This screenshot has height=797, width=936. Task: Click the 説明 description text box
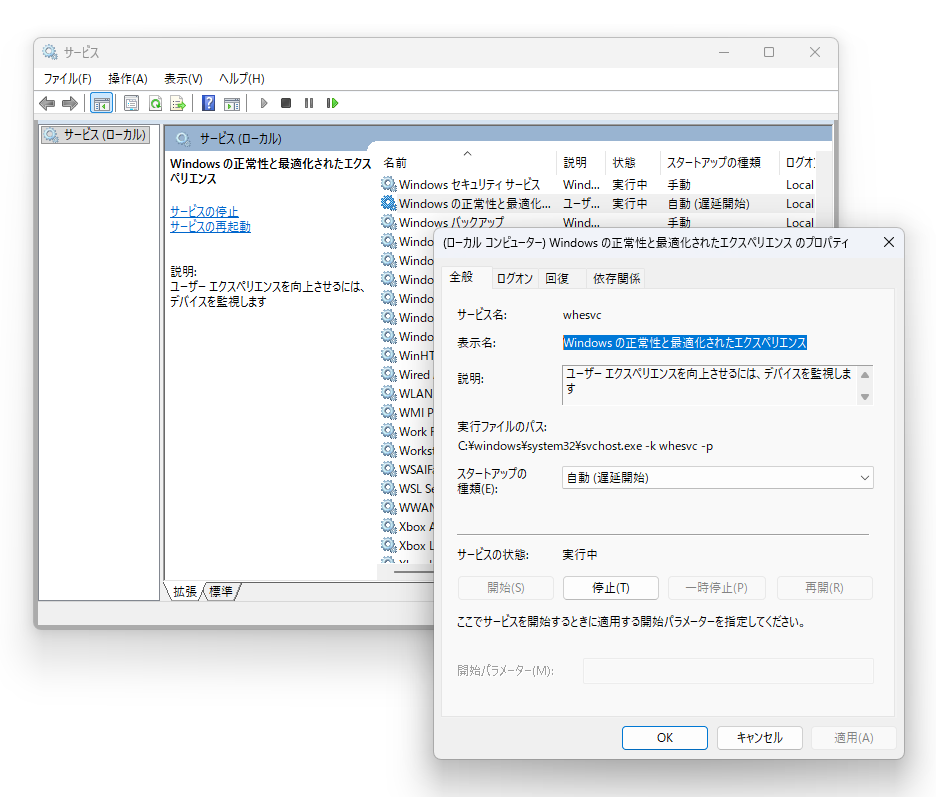(x=709, y=385)
